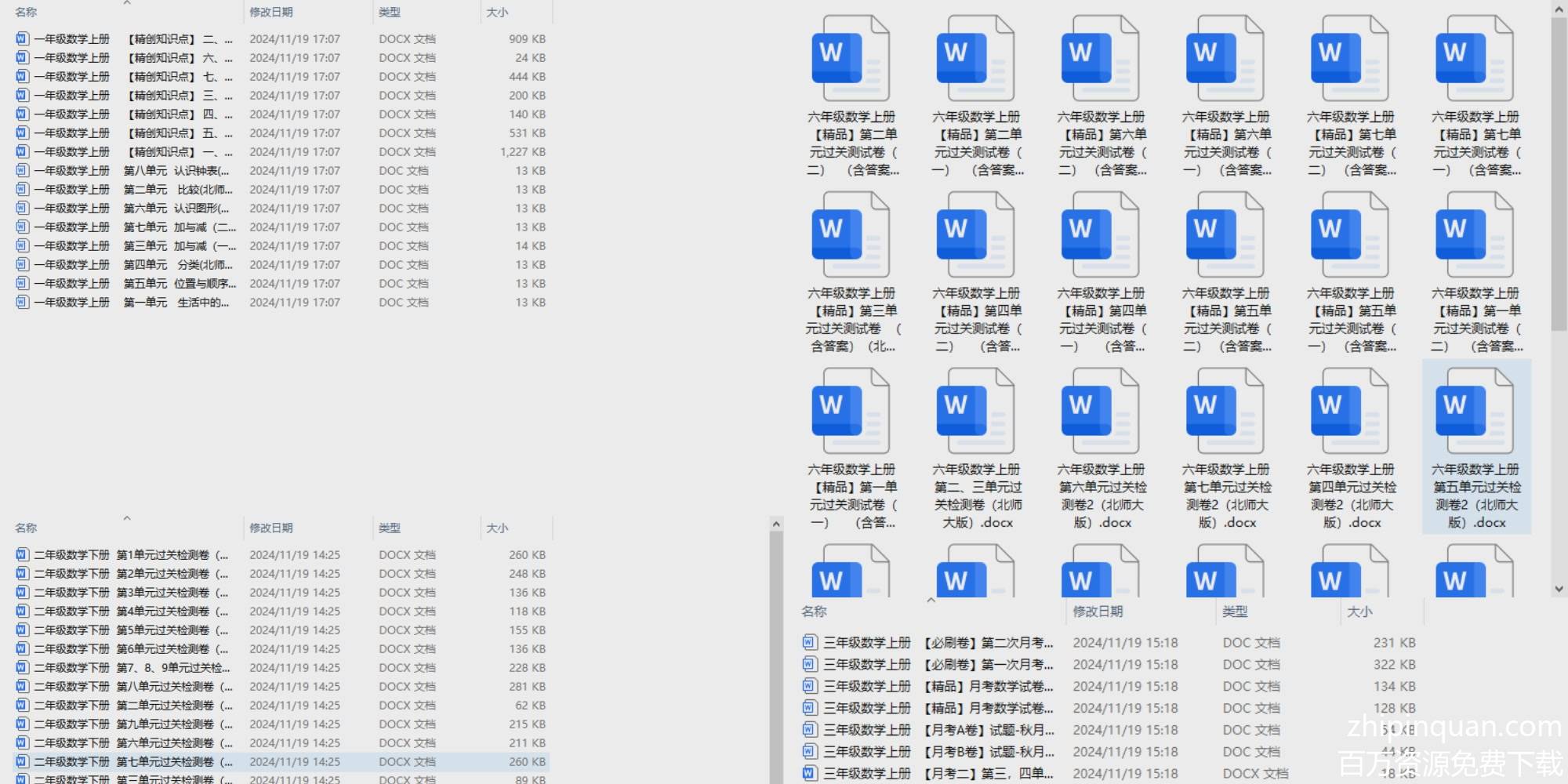Click the file icon beside 三年级 【必刷卷】第二次月考
This screenshot has height=784, width=1568.
(x=809, y=643)
